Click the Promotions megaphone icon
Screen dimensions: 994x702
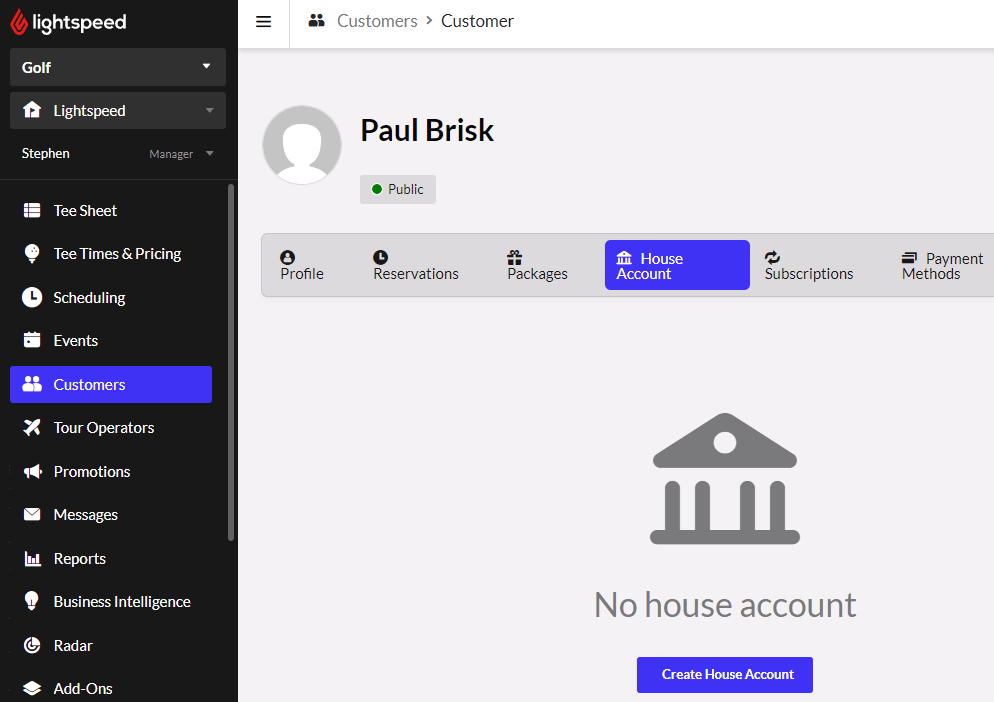pos(32,471)
